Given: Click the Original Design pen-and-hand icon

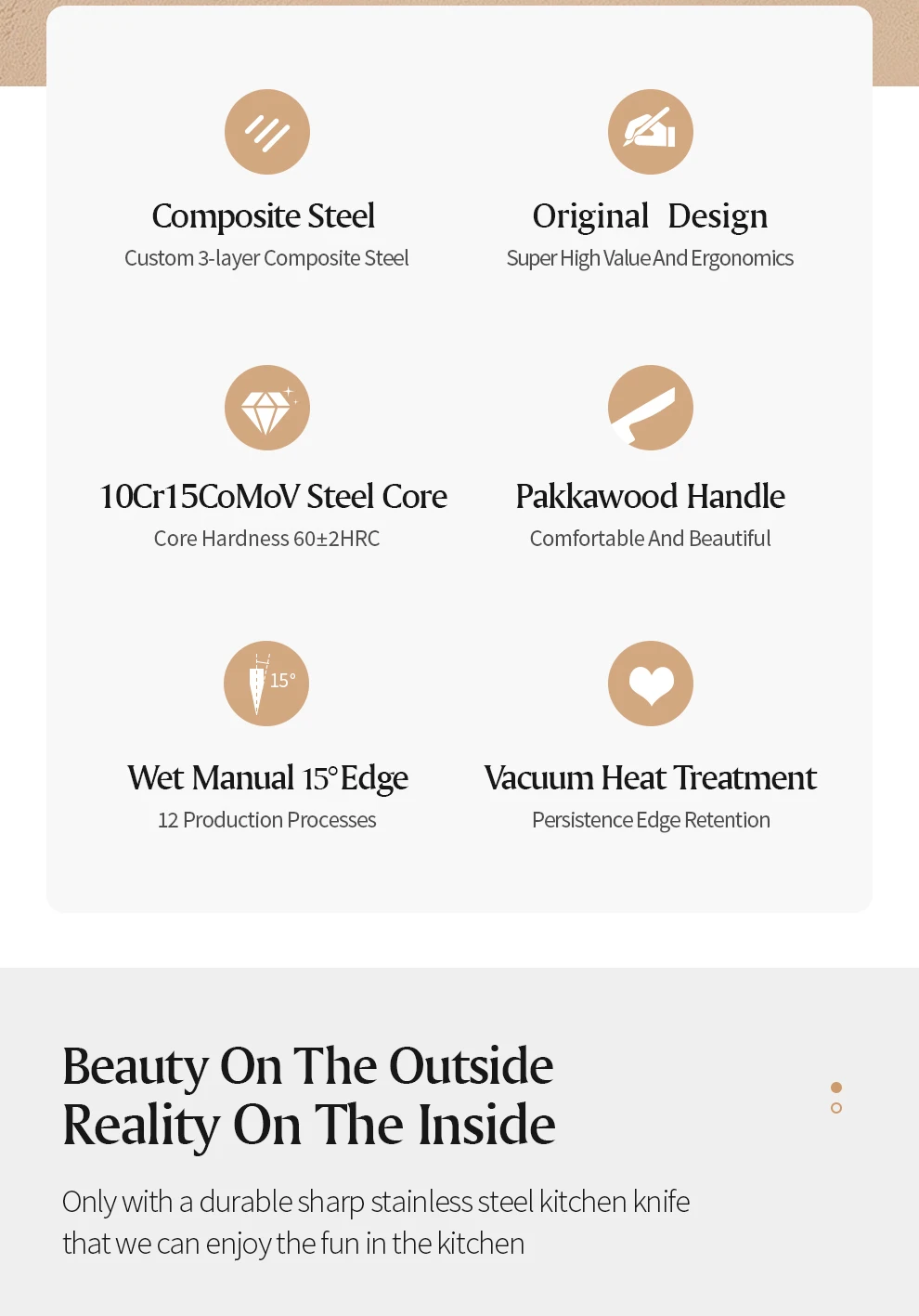Looking at the screenshot, I should click(x=650, y=132).
